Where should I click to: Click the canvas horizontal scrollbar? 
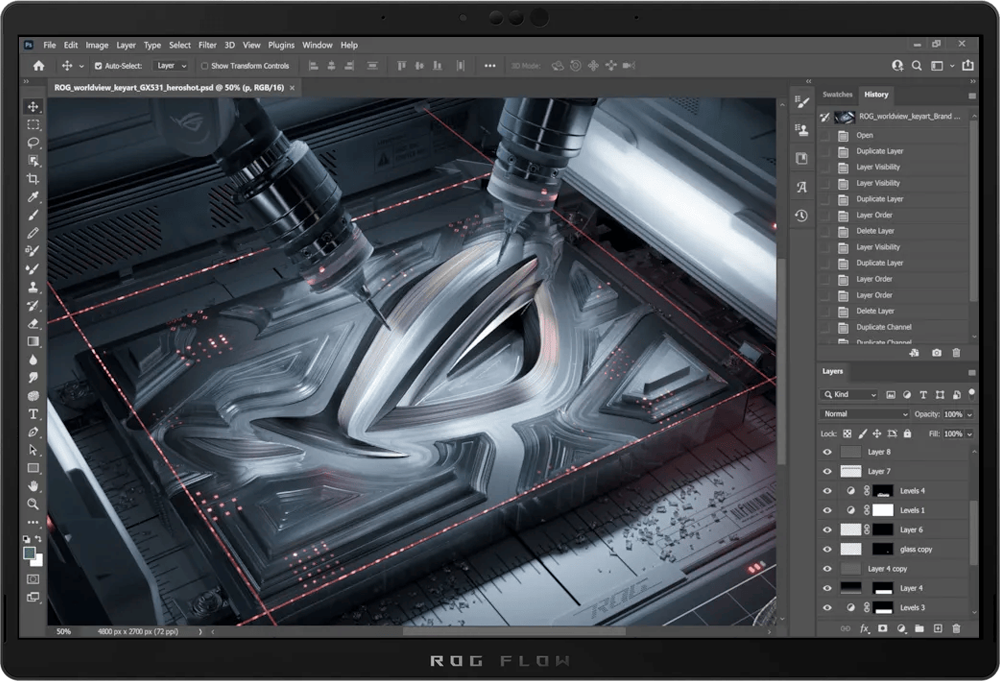point(514,632)
